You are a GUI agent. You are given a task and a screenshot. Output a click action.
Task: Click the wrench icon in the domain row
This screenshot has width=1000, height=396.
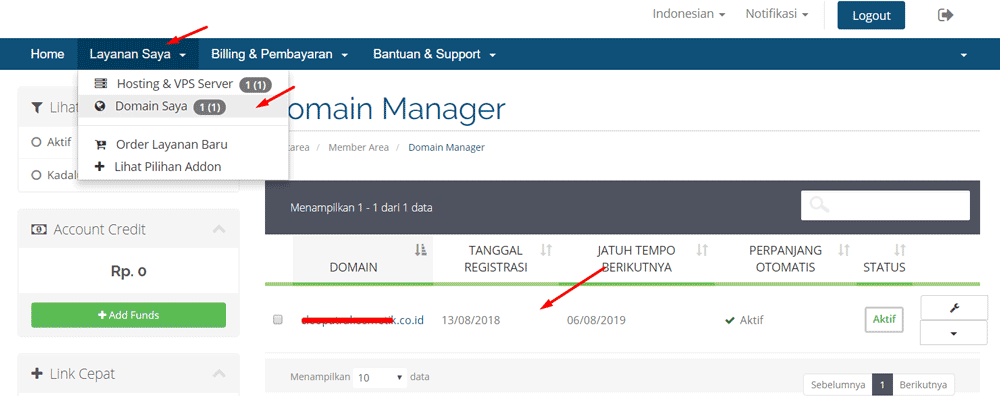point(954,308)
